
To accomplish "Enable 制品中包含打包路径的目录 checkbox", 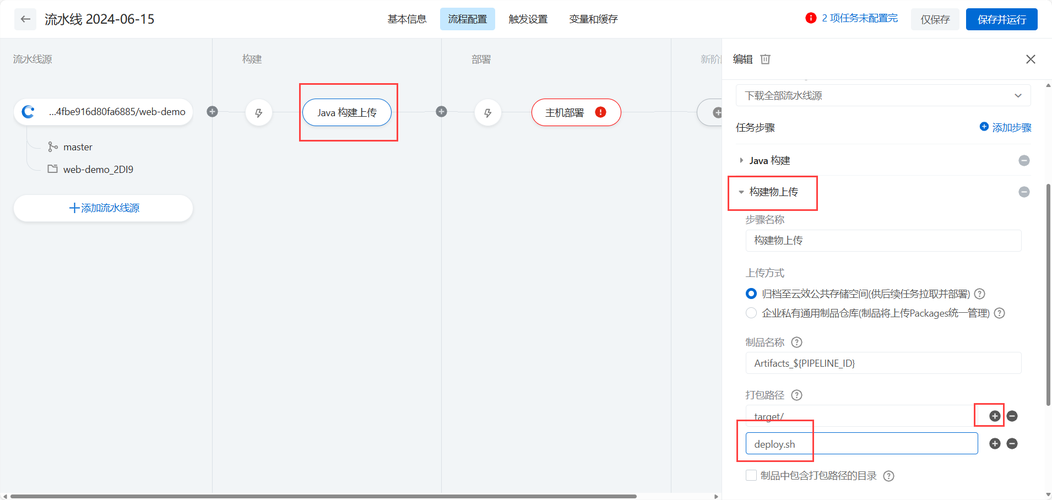I will (751, 476).
